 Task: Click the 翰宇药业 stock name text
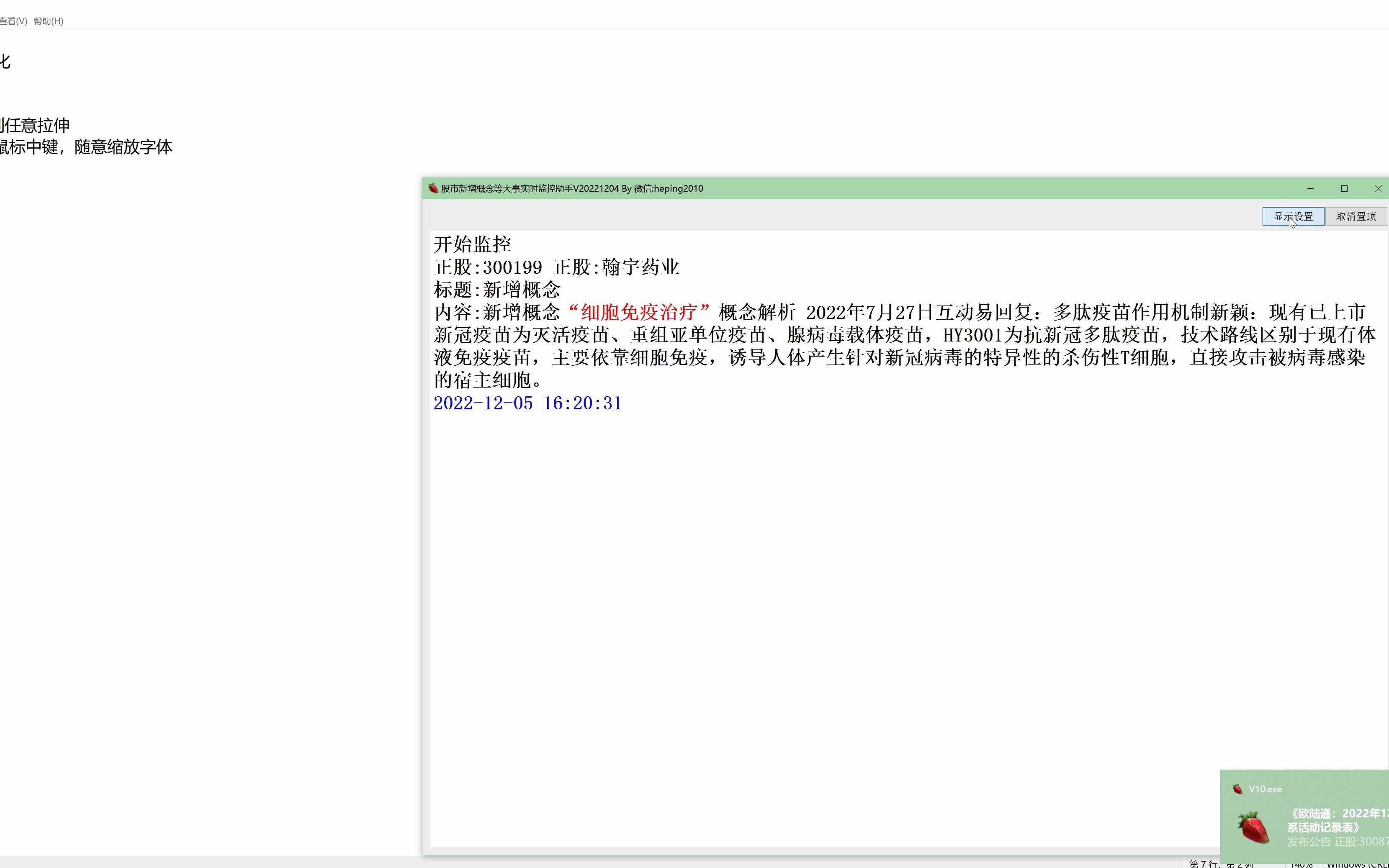click(640, 267)
